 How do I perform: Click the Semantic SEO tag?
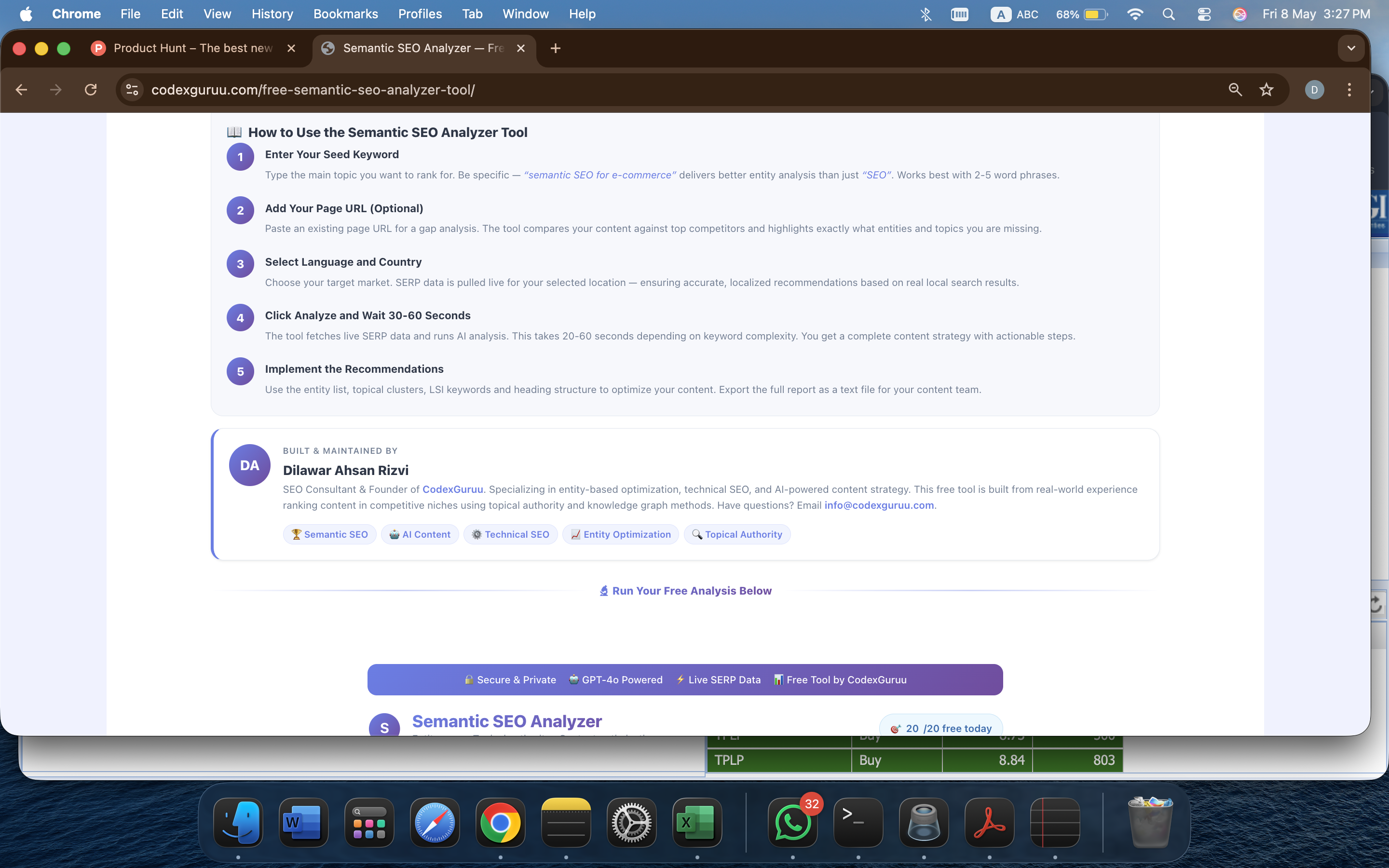click(329, 534)
